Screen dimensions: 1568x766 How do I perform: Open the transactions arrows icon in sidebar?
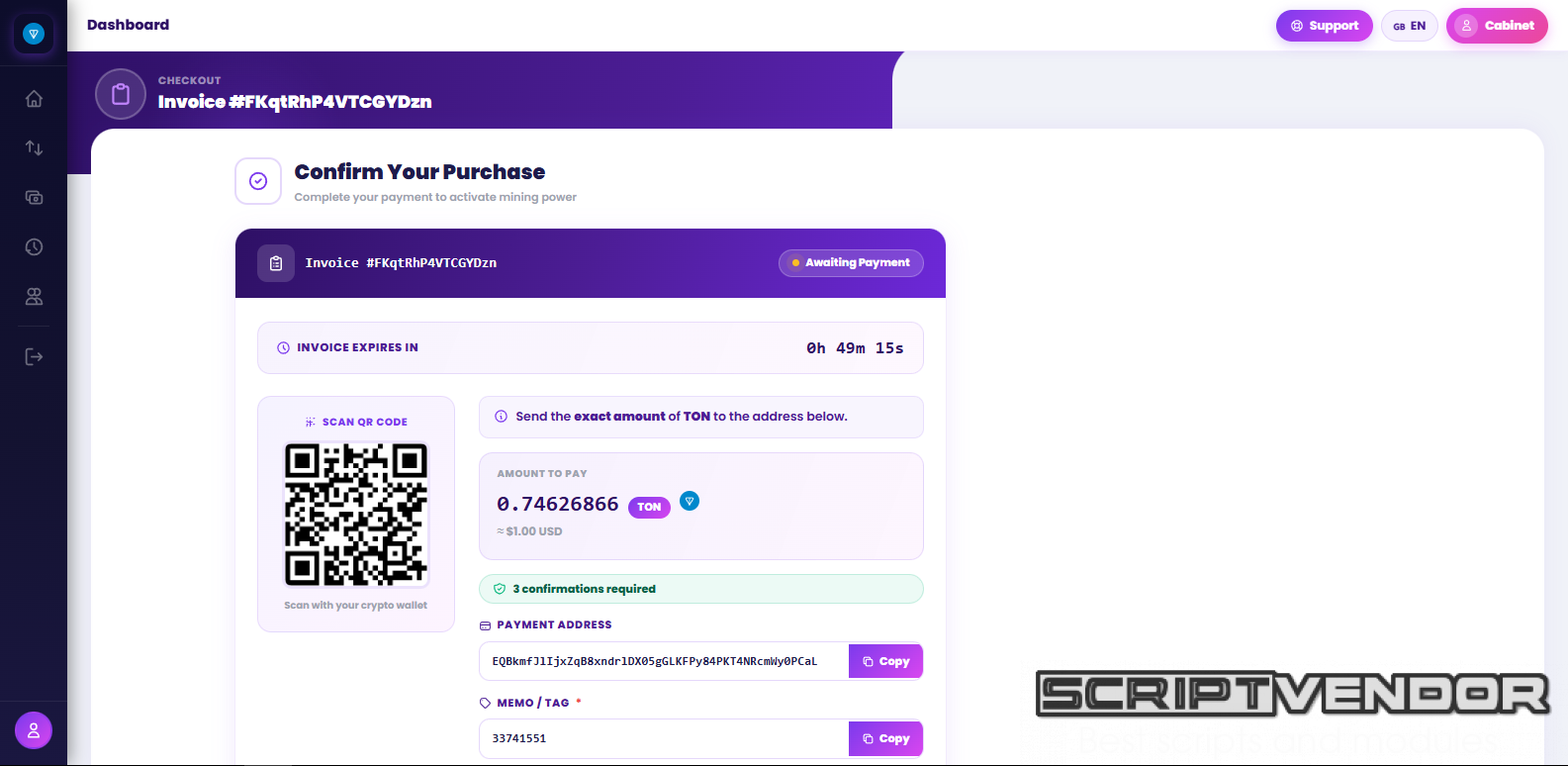(34, 148)
